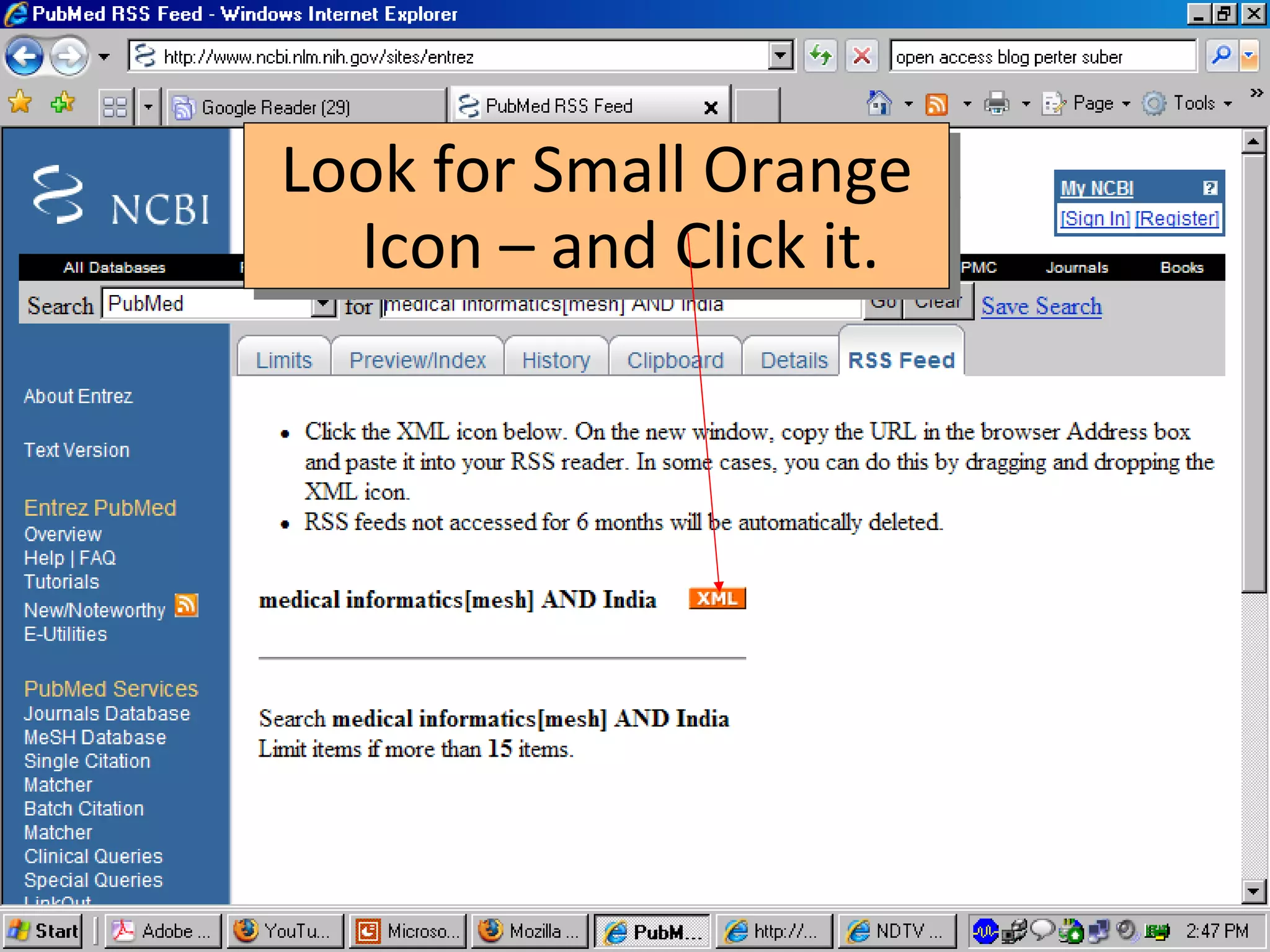Click the page scrollbar down arrow
This screenshot has width=1270, height=952.
1254,891
